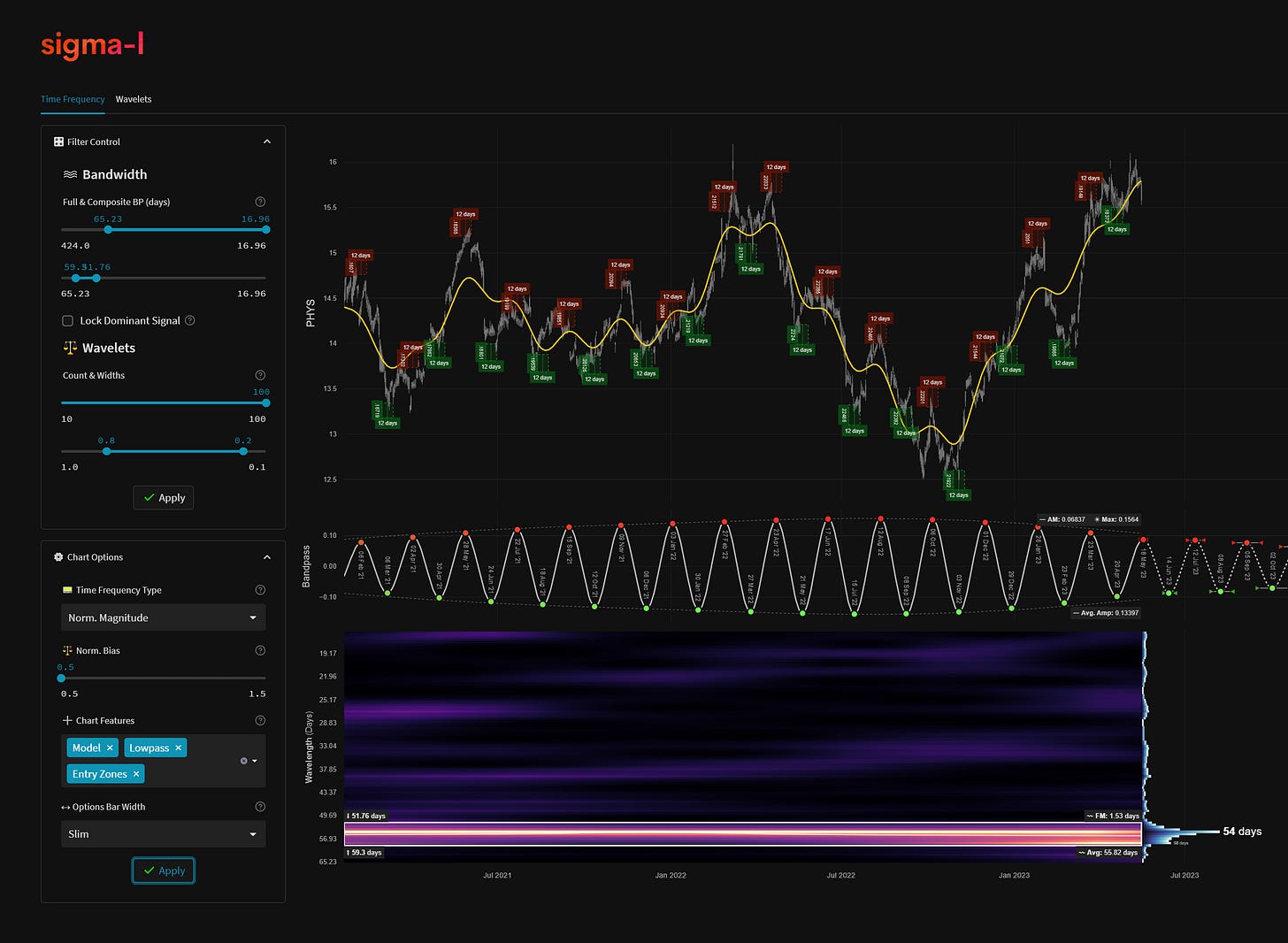Open help for Time Frequency Type
This screenshot has height=943, width=1288.
(x=260, y=590)
